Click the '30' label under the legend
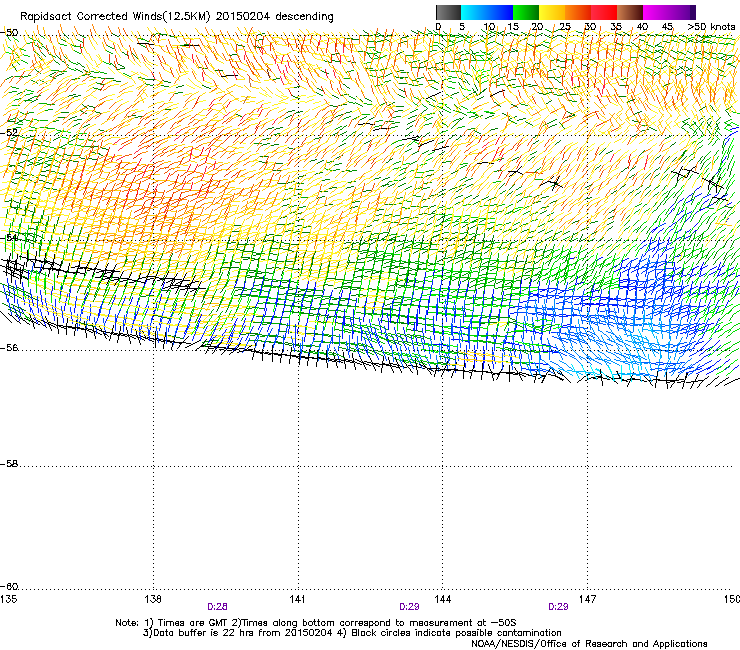Viewport: 740px width, 650px height. (590, 26)
